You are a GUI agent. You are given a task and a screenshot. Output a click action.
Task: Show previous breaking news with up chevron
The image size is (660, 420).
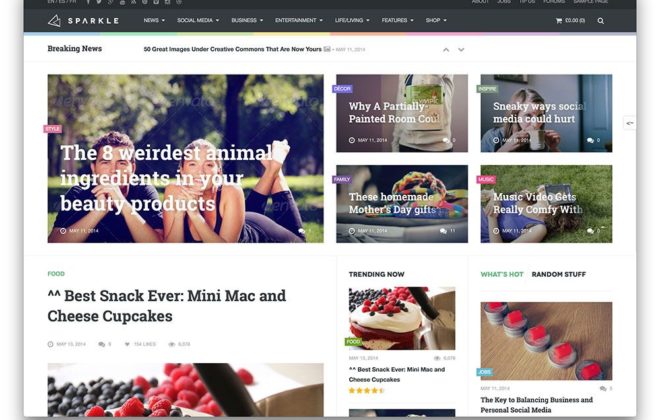click(446, 50)
